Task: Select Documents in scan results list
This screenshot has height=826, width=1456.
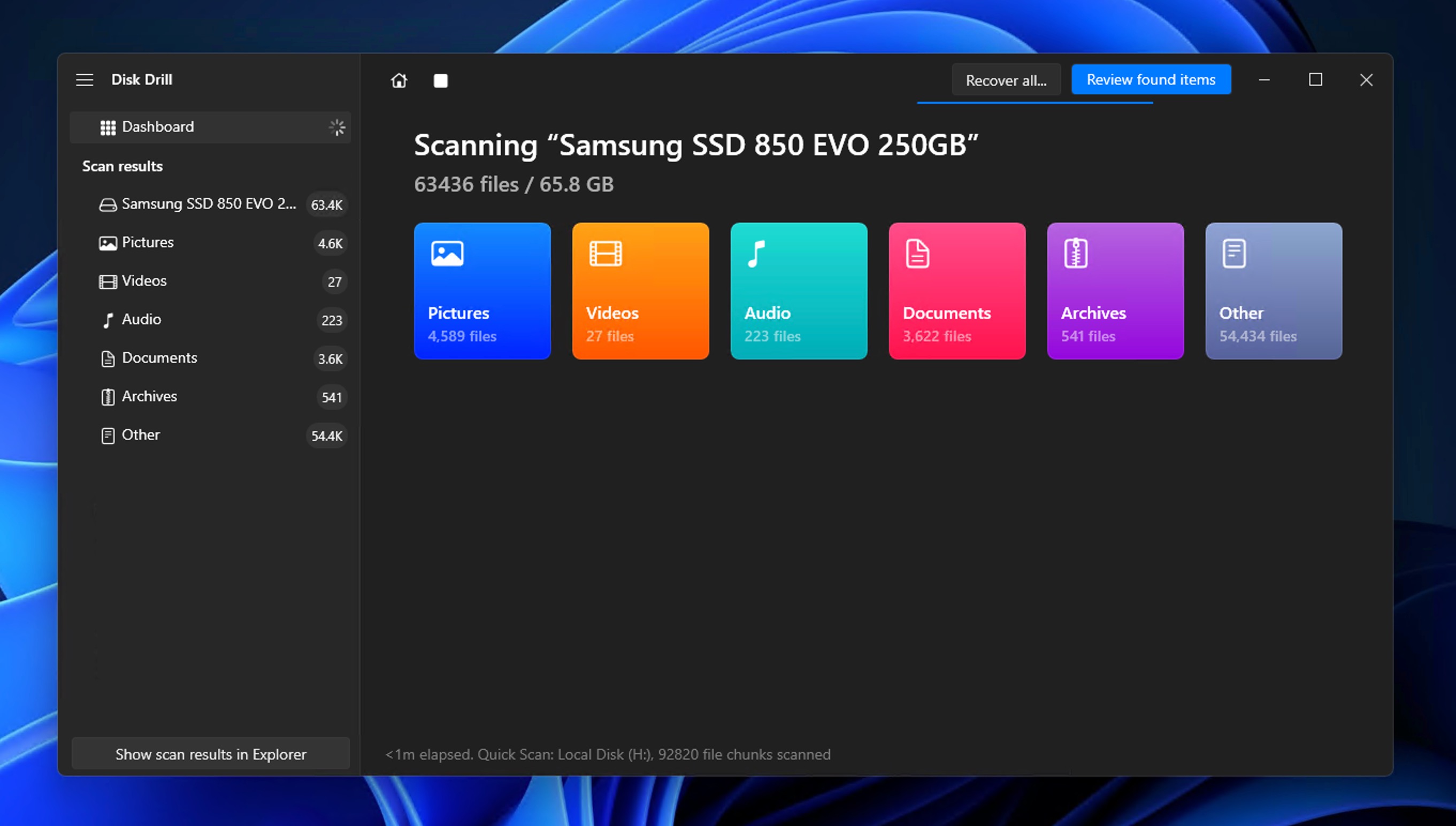Action: tap(210, 358)
